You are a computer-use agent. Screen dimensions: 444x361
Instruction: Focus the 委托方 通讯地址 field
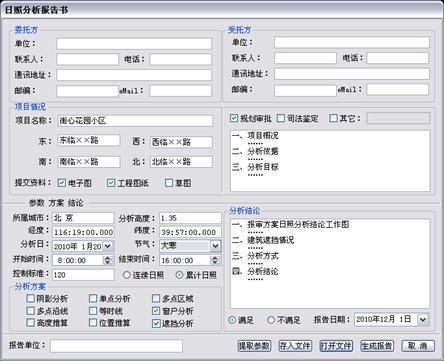pos(134,75)
